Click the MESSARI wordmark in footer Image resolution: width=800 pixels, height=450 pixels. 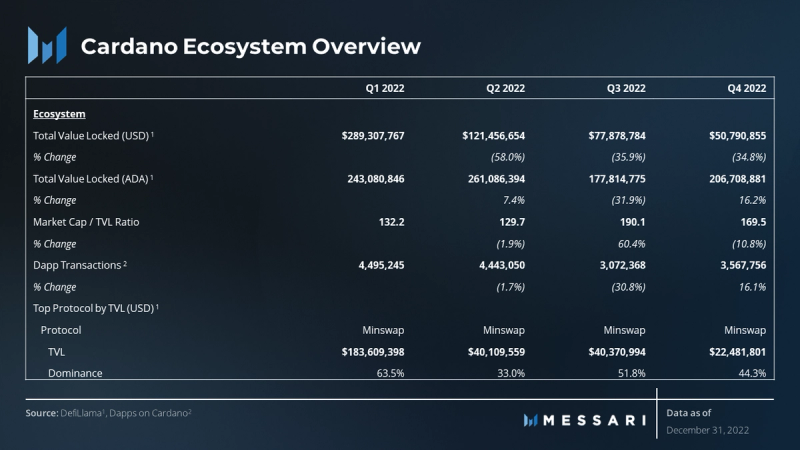(x=594, y=420)
